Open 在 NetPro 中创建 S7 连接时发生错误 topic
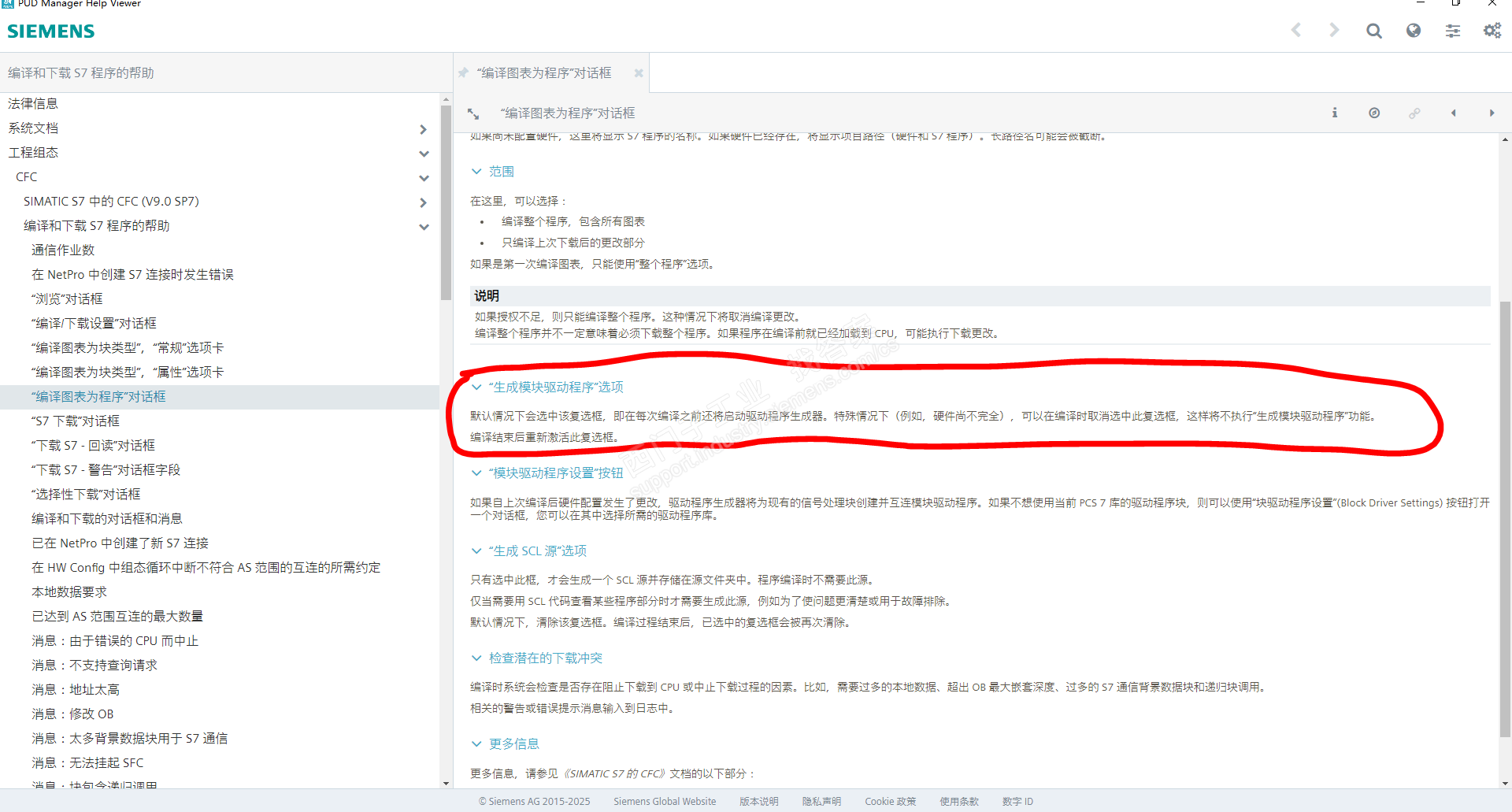The width and height of the screenshot is (1512, 812). (132, 274)
